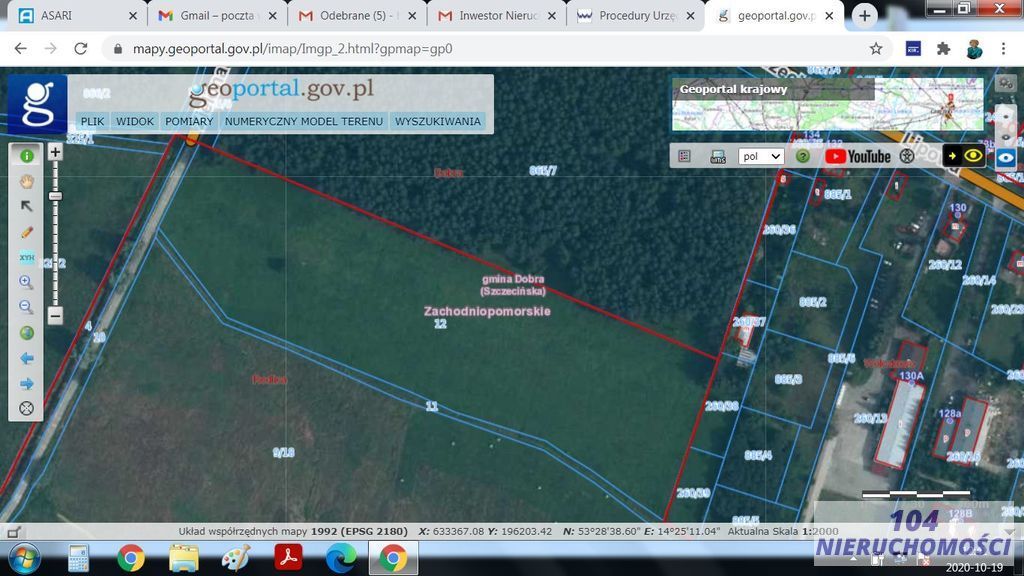1024x576 pixels.
Task: Open the 'pol' language dropdown
Action: (761, 156)
